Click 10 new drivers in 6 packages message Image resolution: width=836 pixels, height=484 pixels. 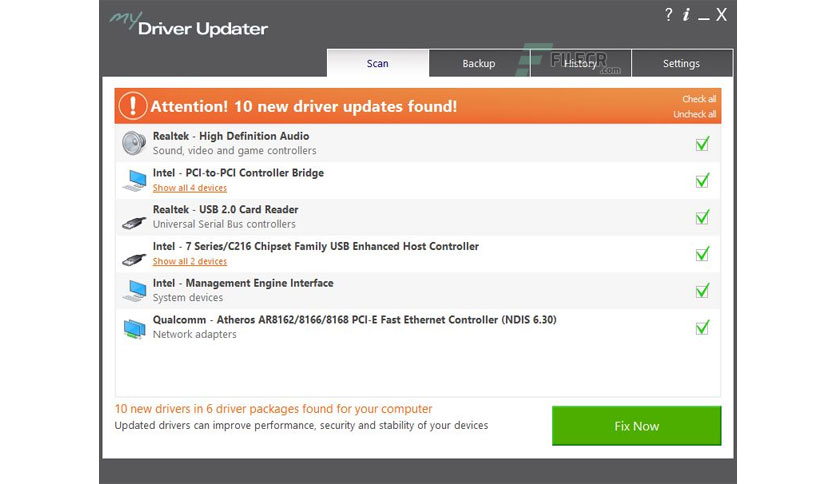[274, 409]
